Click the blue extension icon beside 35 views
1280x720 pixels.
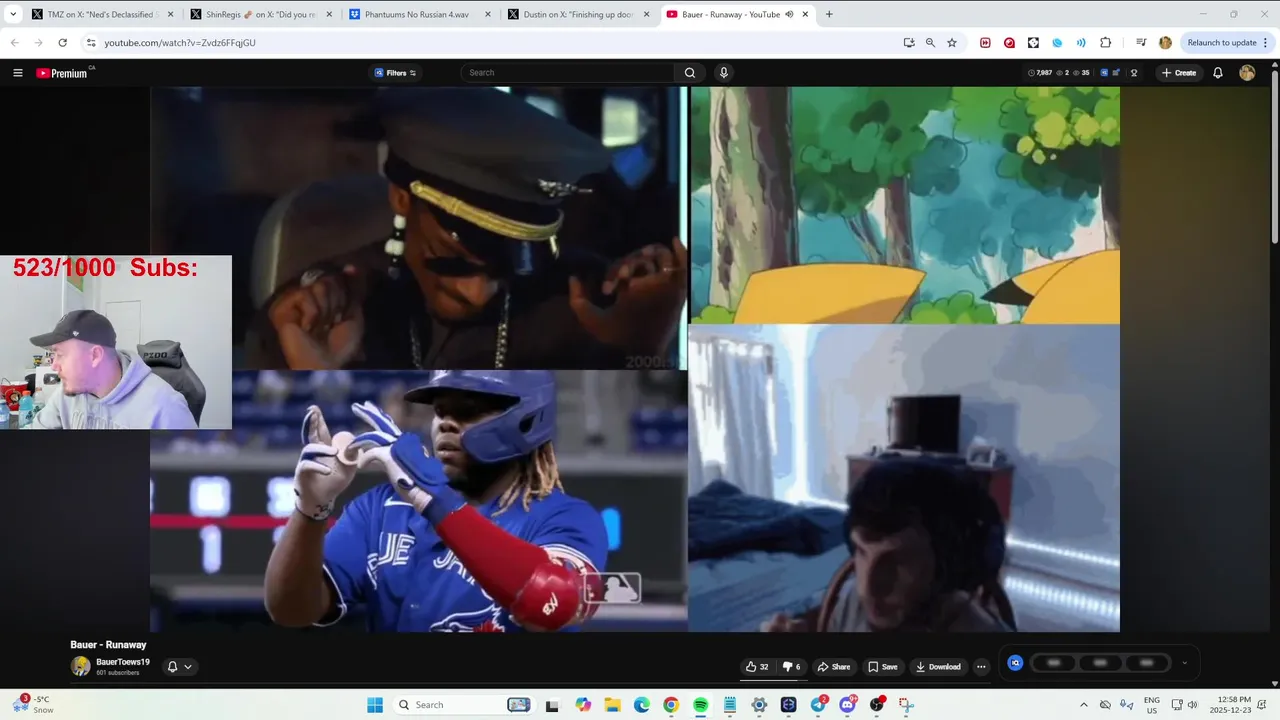click(x=1104, y=73)
